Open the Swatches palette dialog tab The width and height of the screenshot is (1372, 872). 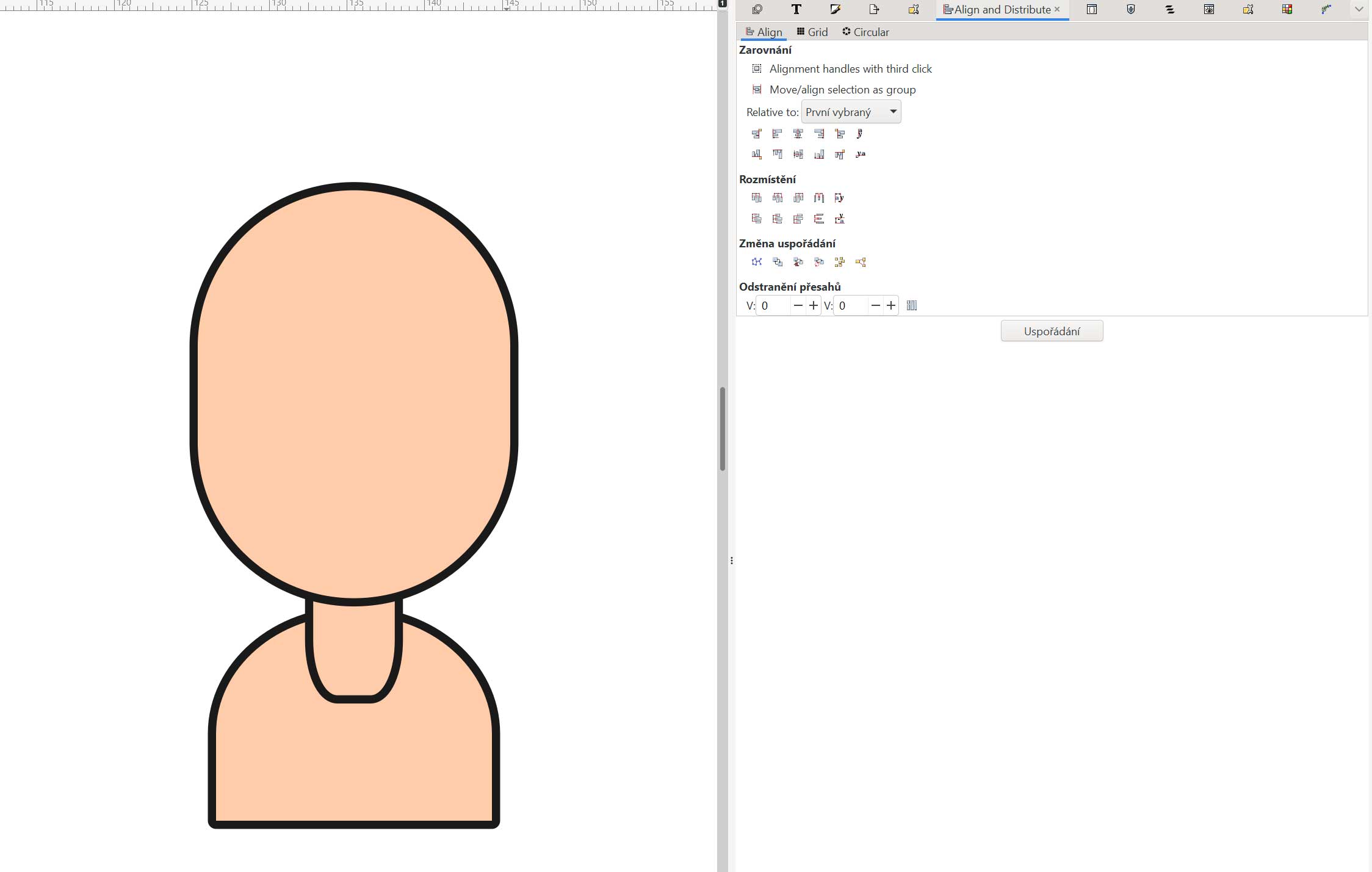[x=1287, y=10]
